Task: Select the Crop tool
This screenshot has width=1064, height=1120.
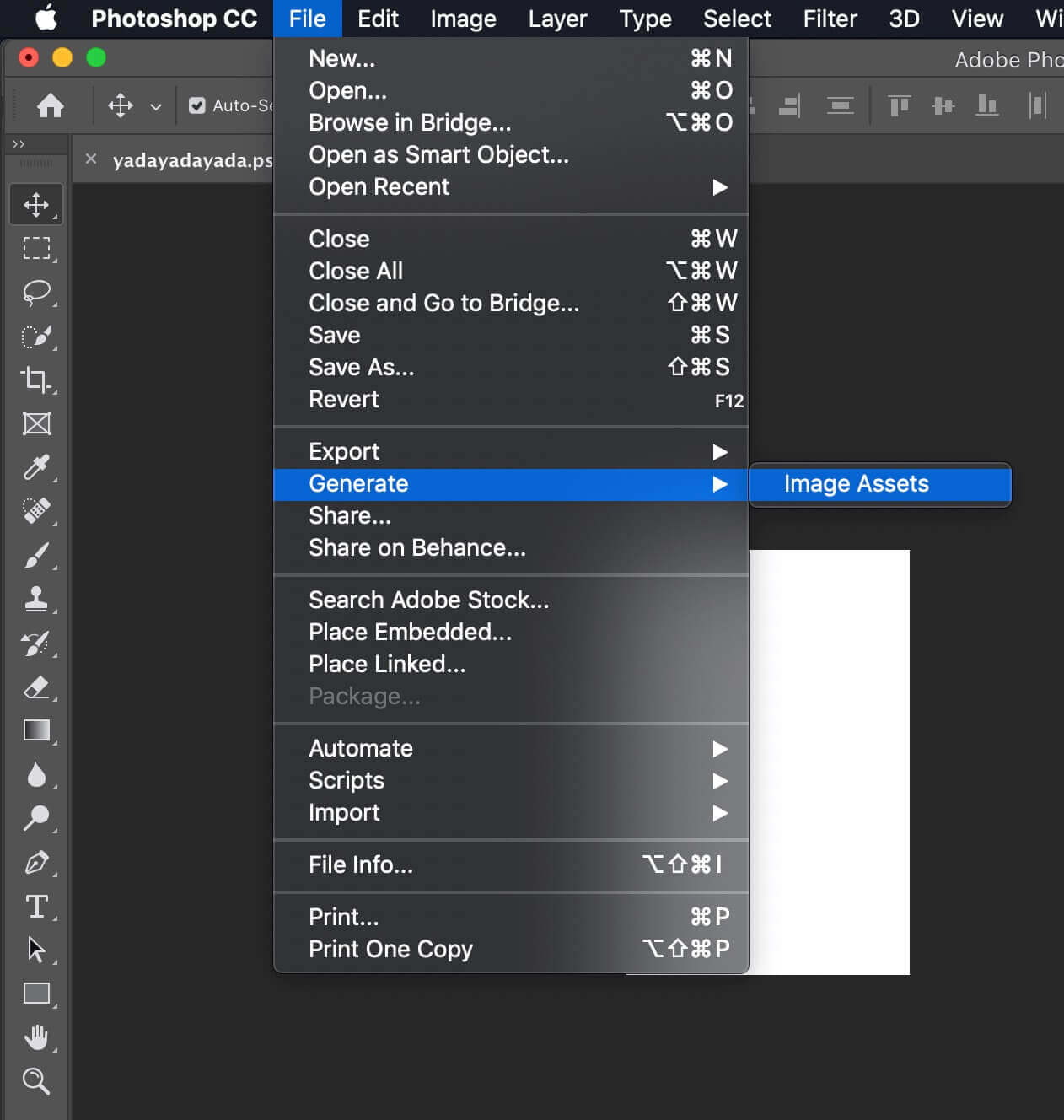Action: 36,380
